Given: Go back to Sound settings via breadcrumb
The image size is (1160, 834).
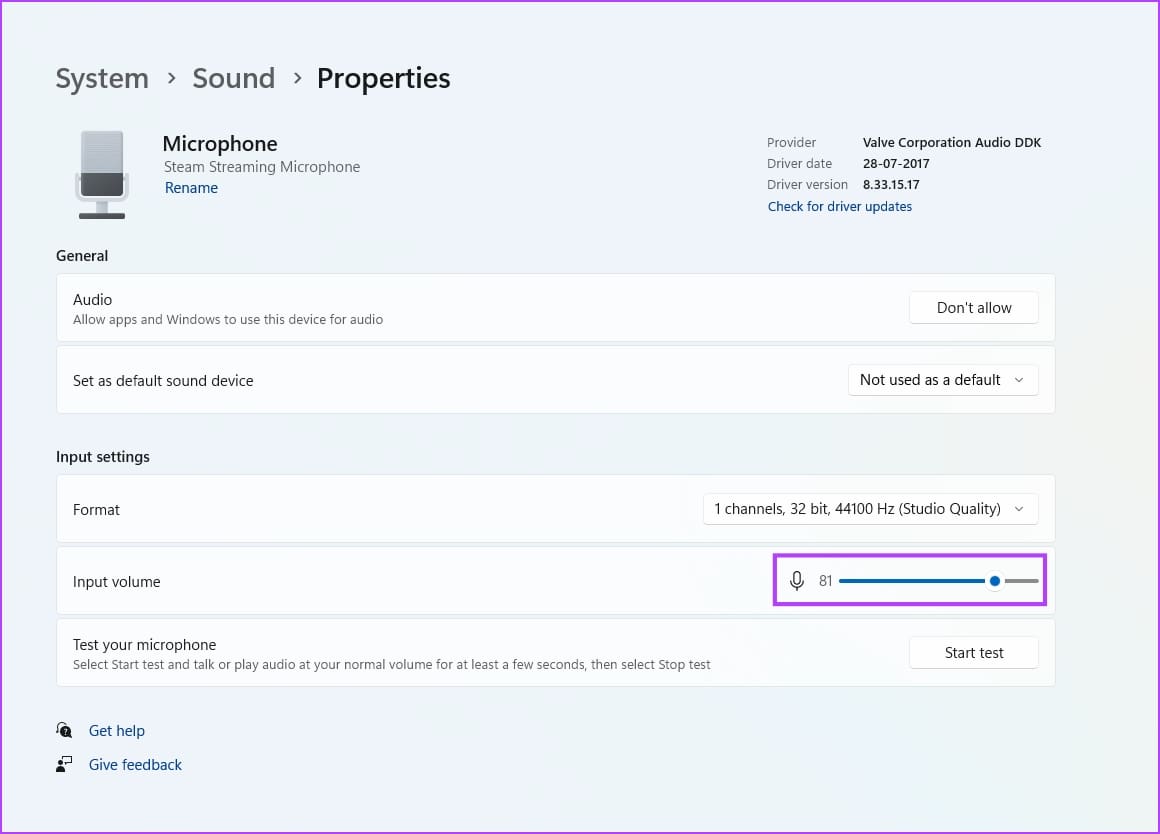Looking at the screenshot, I should point(233,78).
